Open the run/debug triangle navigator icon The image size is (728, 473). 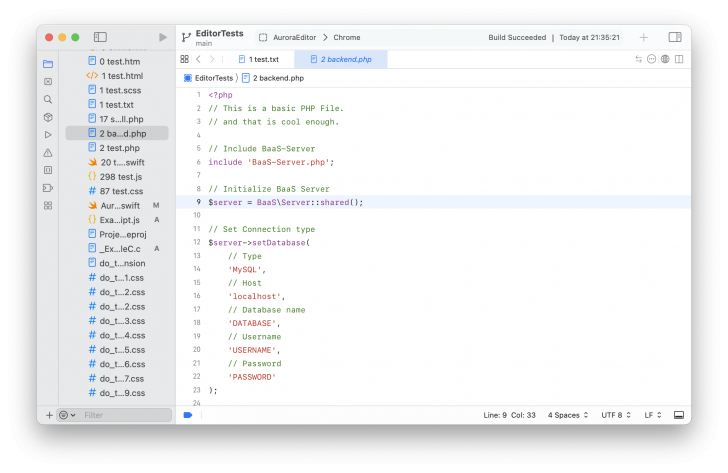pyautogui.click(x=48, y=135)
